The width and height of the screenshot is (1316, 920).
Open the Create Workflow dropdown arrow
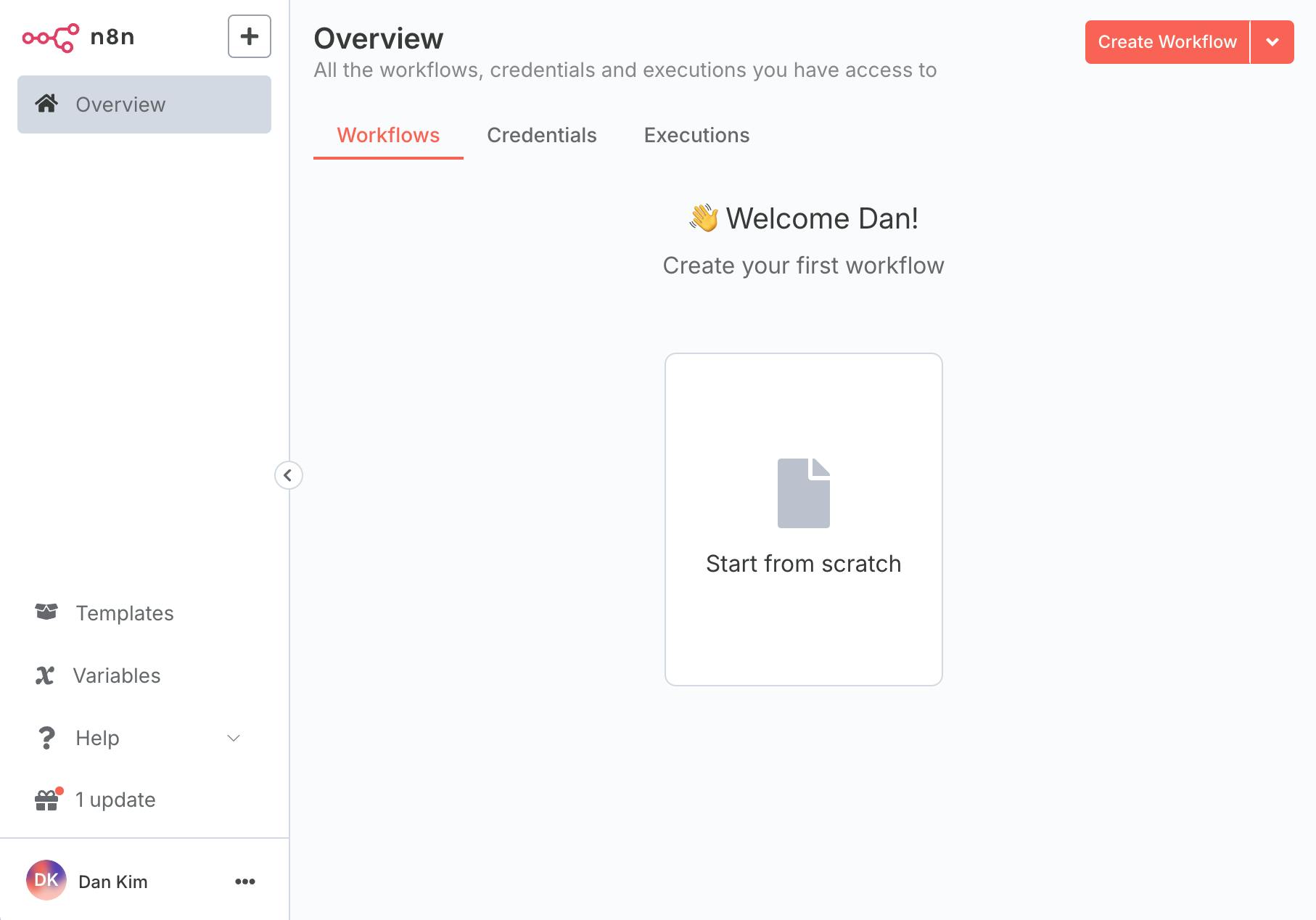click(x=1272, y=42)
